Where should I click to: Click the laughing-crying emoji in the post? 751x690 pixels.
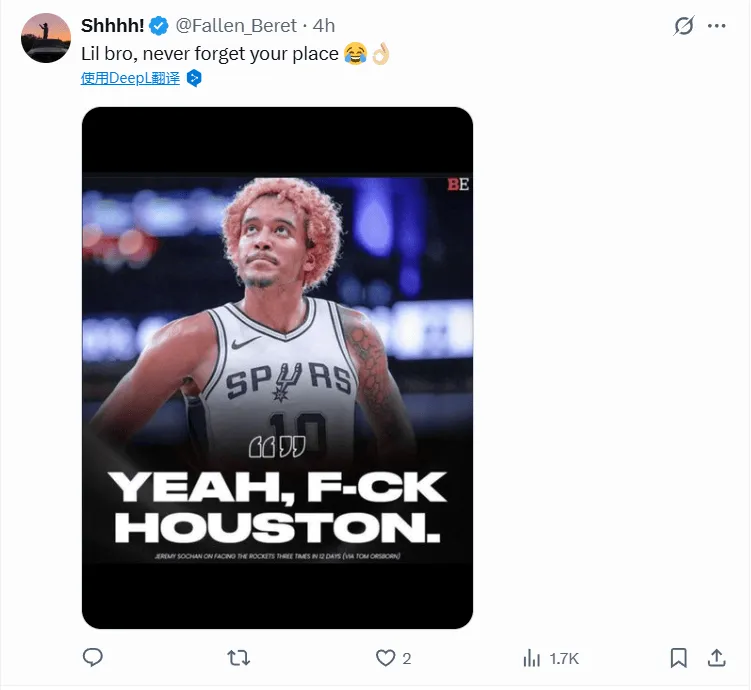[354, 54]
